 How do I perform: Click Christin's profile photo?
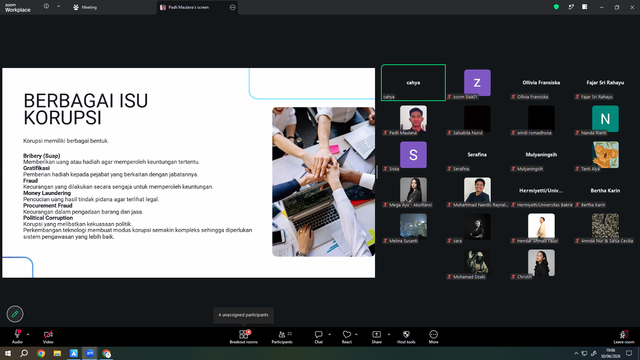pyautogui.click(x=541, y=262)
